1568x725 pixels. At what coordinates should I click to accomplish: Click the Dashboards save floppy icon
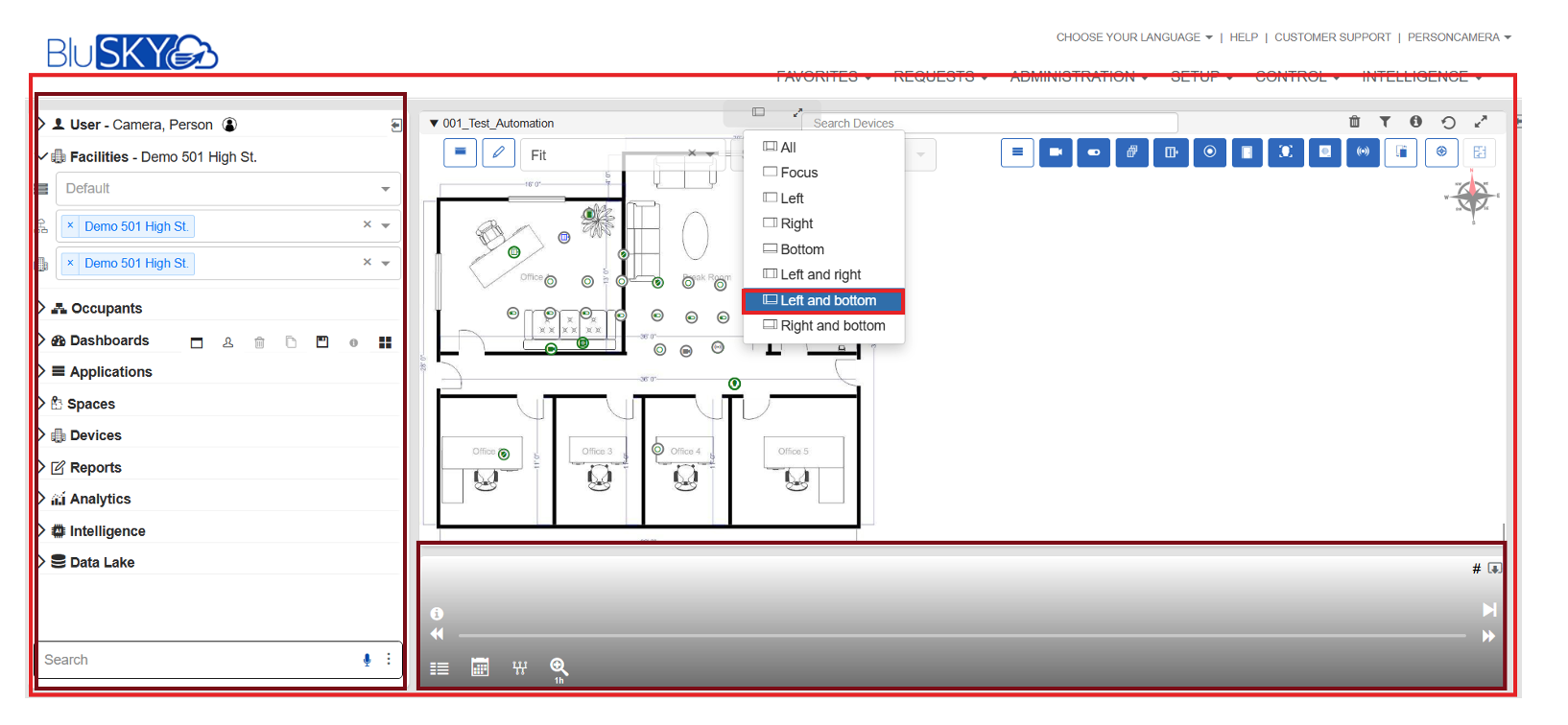[322, 342]
